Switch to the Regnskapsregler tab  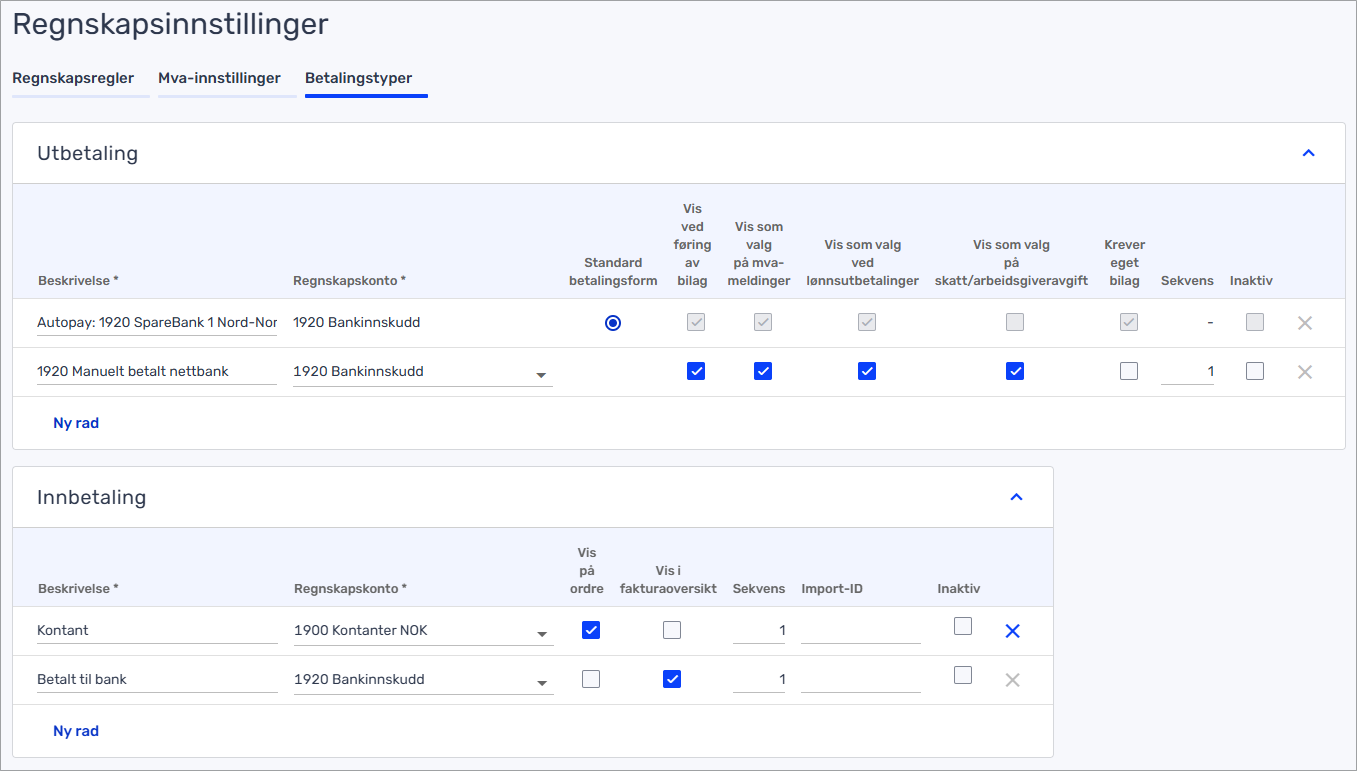coord(73,78)
